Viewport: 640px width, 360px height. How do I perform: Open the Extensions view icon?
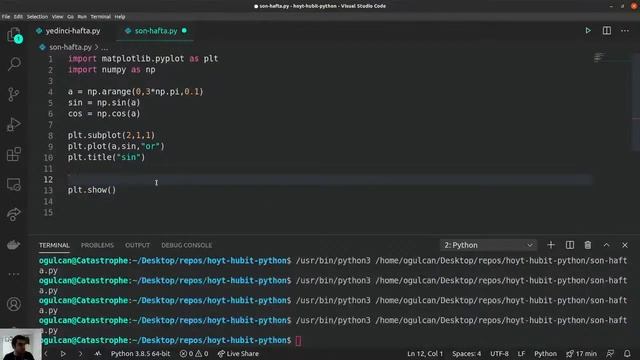pos(14,154)
